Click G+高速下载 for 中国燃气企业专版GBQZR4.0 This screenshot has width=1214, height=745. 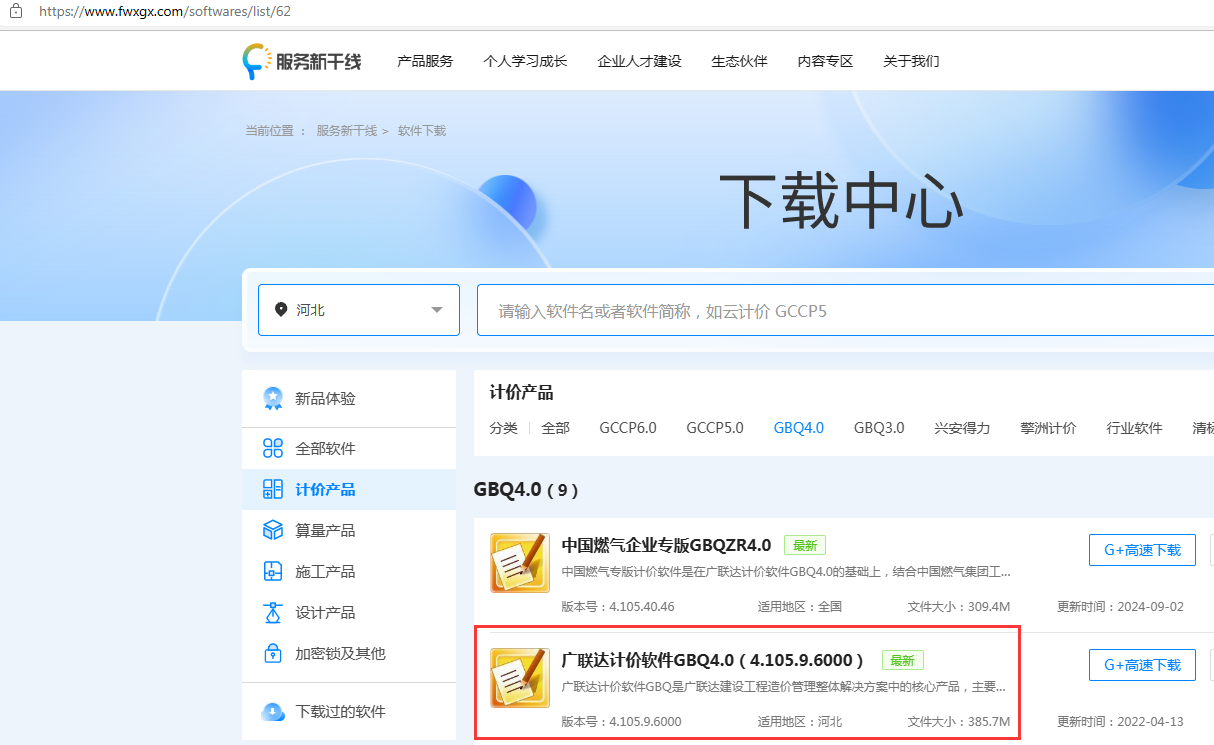[x=1142, y=550]
